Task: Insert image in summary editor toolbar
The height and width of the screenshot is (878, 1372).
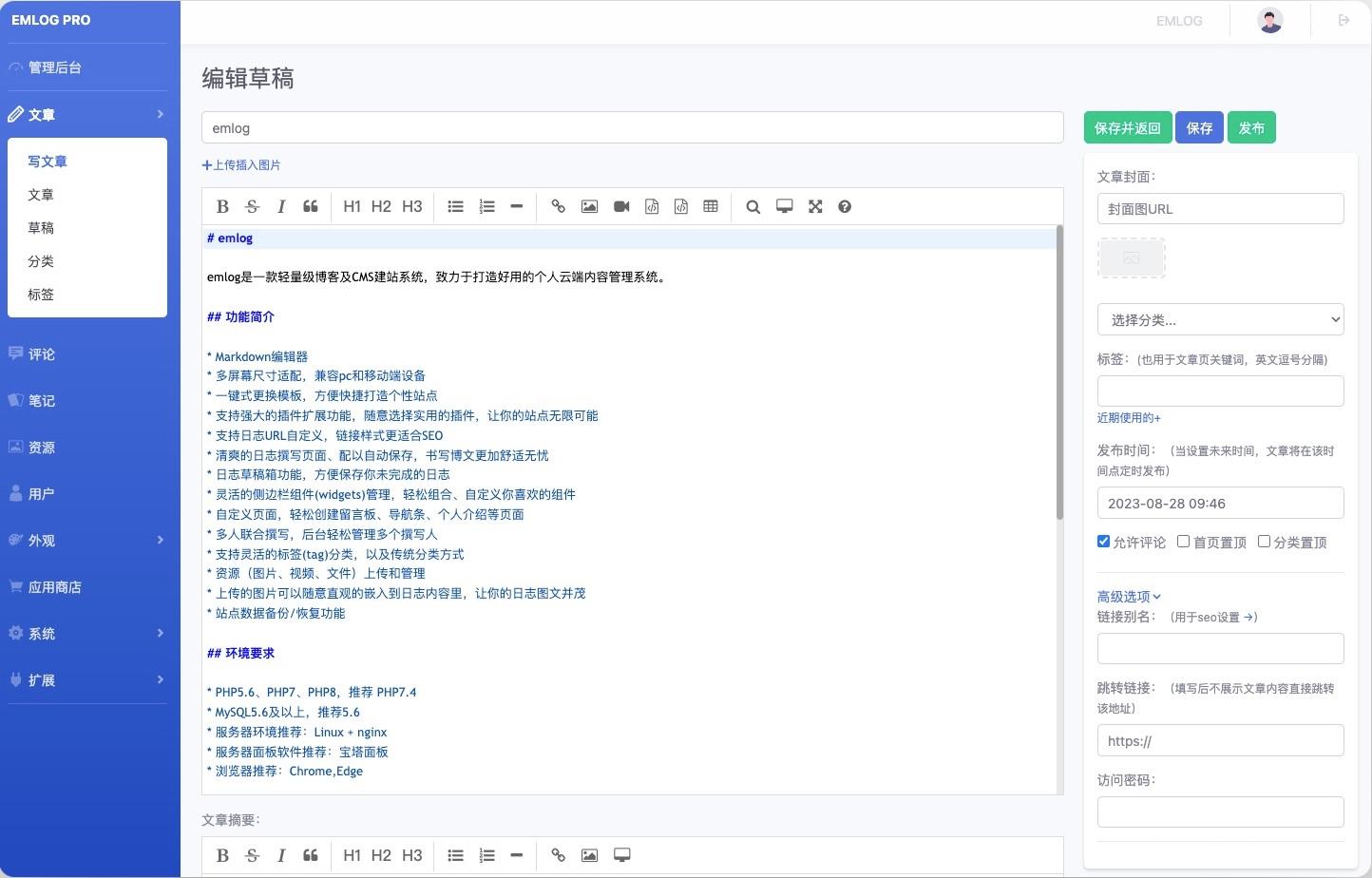Action: [589, 855]
